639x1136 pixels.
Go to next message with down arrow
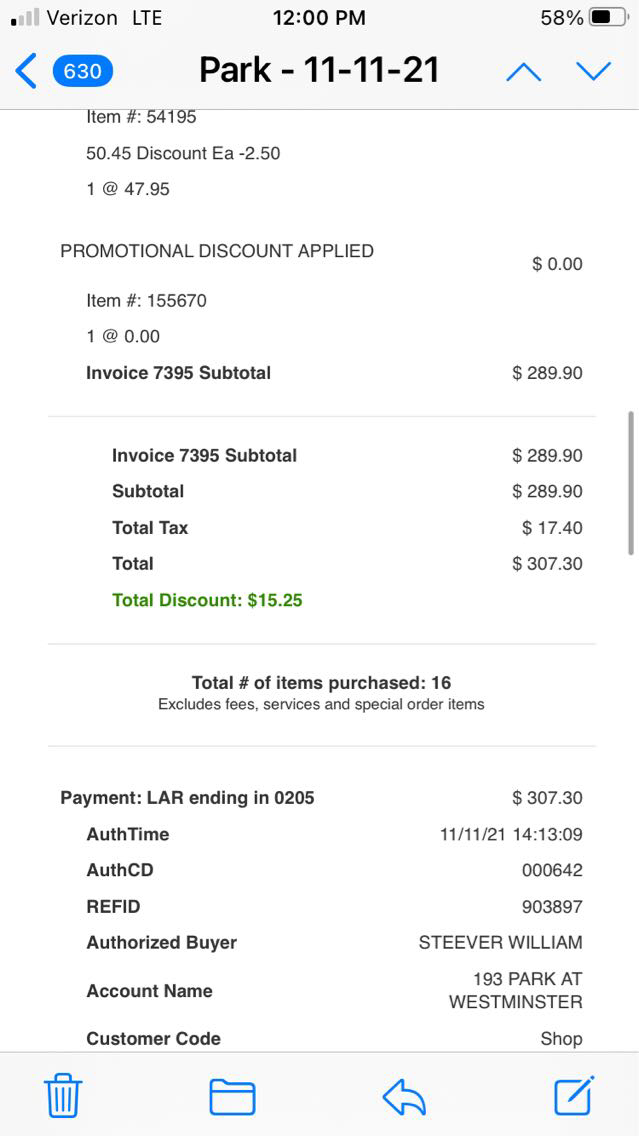pos(593,71)
